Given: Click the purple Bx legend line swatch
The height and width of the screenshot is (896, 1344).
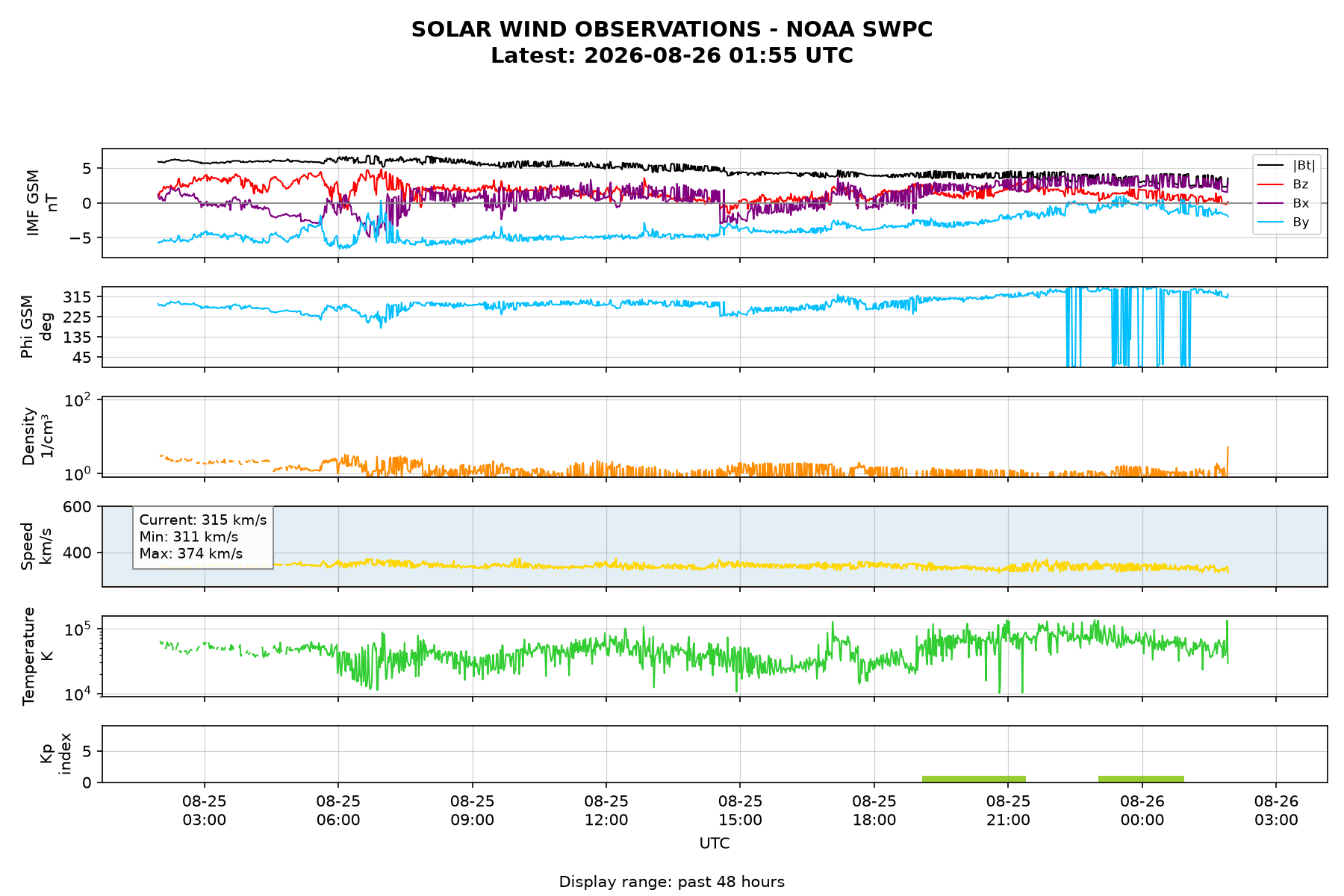Looking at the screenshot, I should (1271, 203).
